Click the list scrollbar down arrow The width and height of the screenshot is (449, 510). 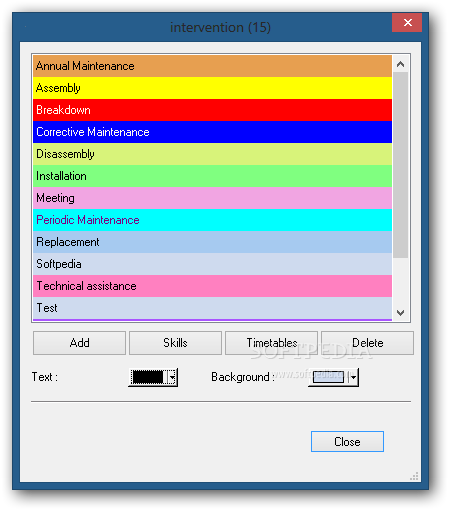point(401,313)
